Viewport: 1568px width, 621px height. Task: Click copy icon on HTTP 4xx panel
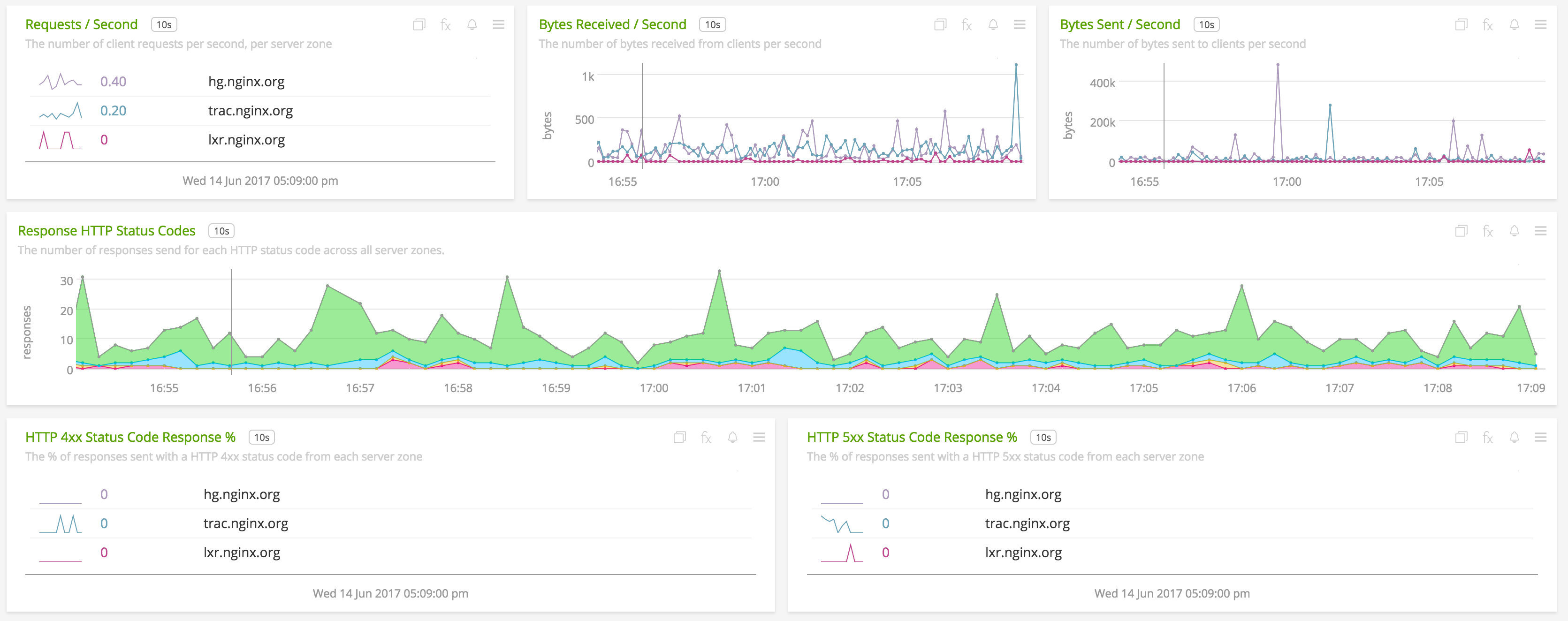tap(679, 437)
